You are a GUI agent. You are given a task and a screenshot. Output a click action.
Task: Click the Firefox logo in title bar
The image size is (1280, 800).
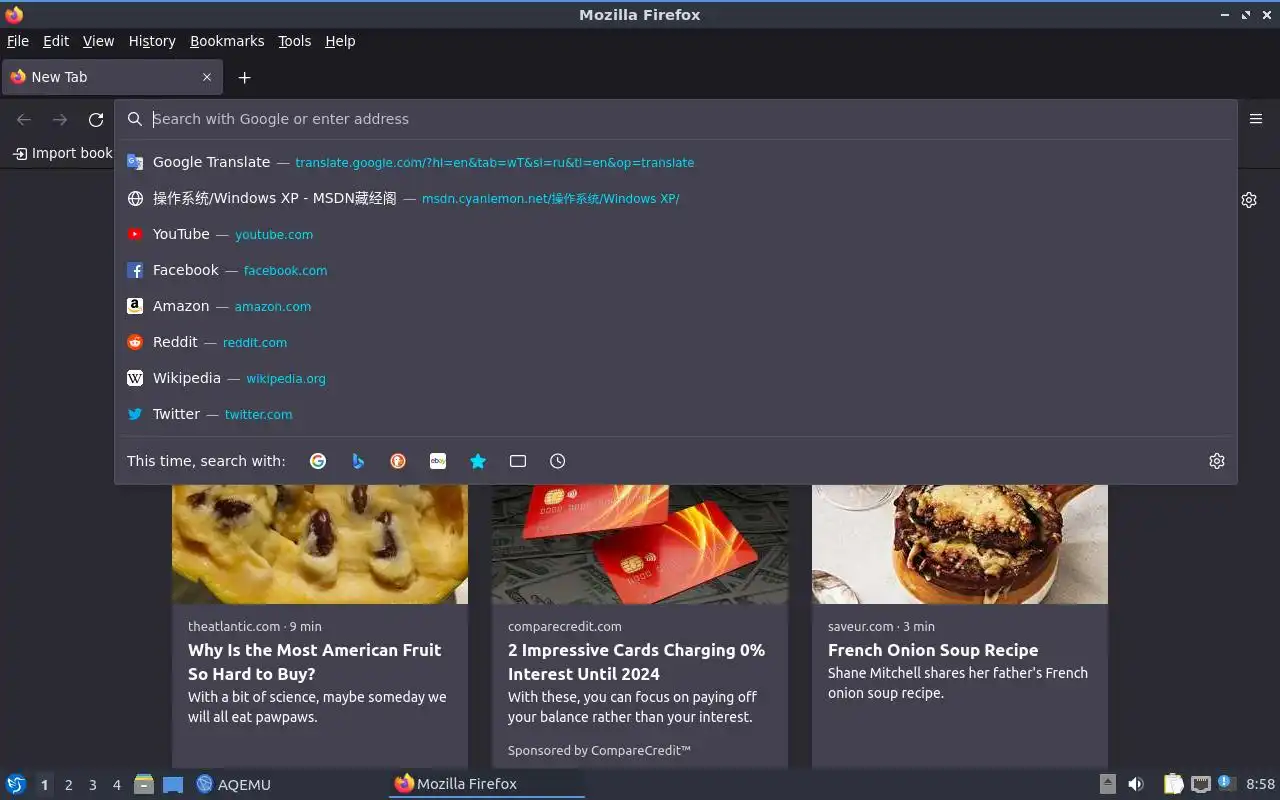coord(14,14)
